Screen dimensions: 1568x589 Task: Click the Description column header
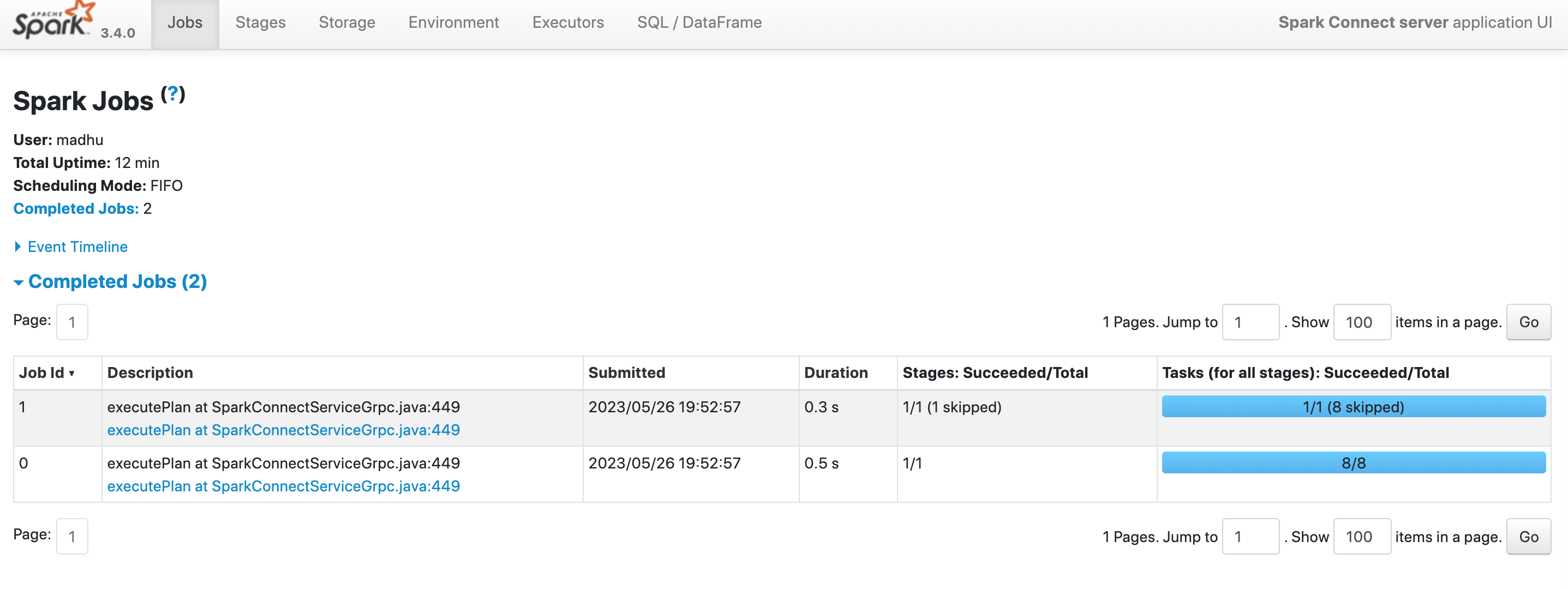tap(151, 372)
